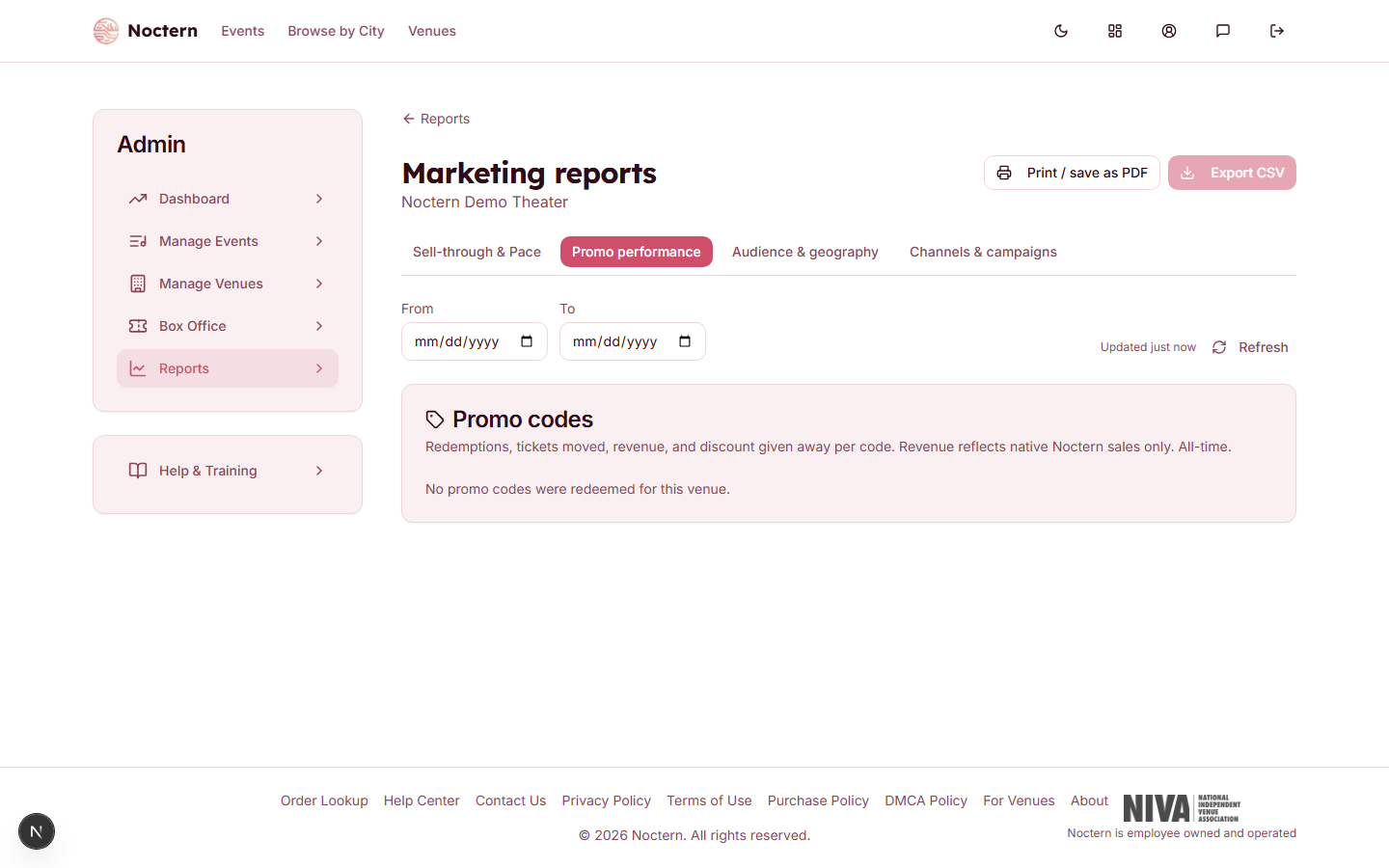Click Print / save as PDF button
The width and height of the screenshot is (1389, 868).
coord(1072,173)
